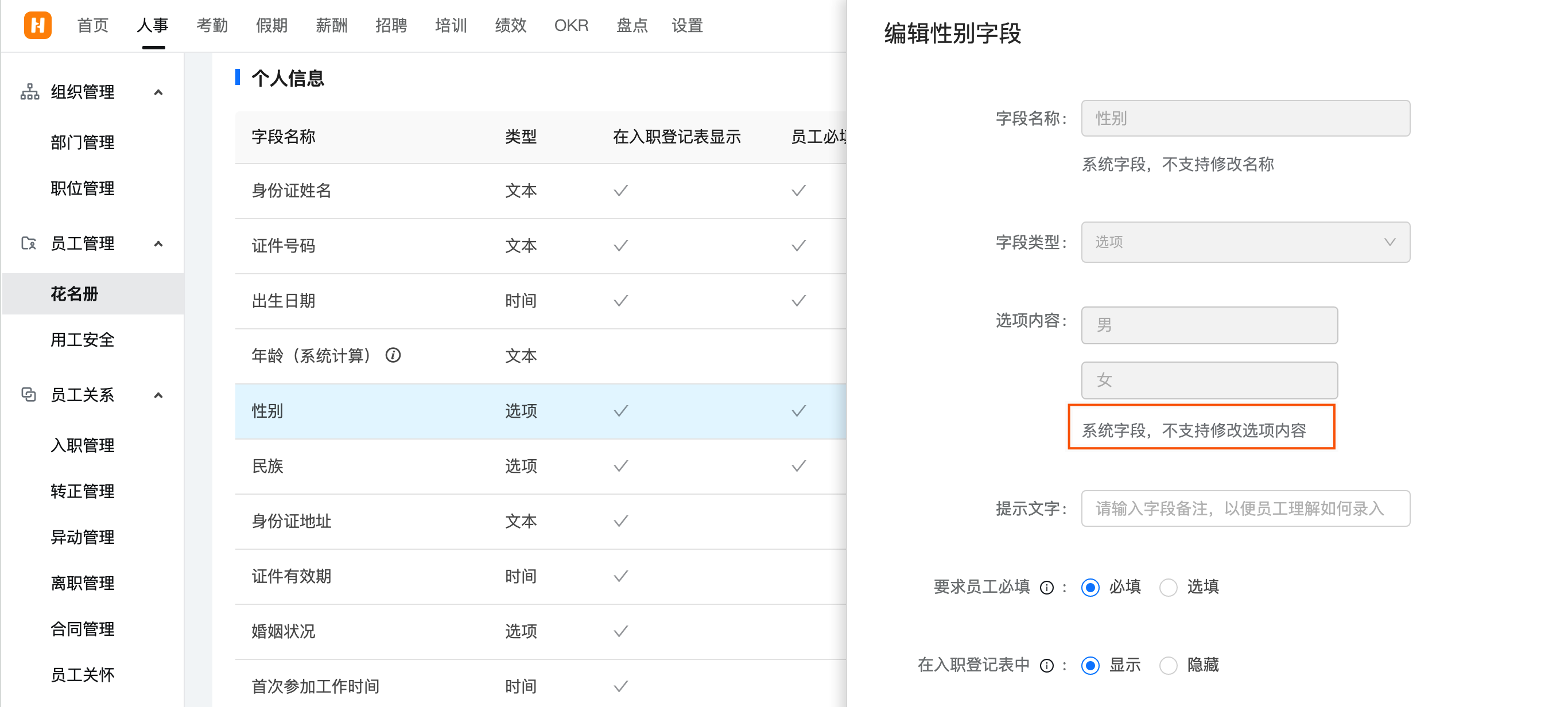Image resolution: width=1568 pixels, height=707 pixels.
Task: Click the orange H app logo
Action: click(37, 25)
